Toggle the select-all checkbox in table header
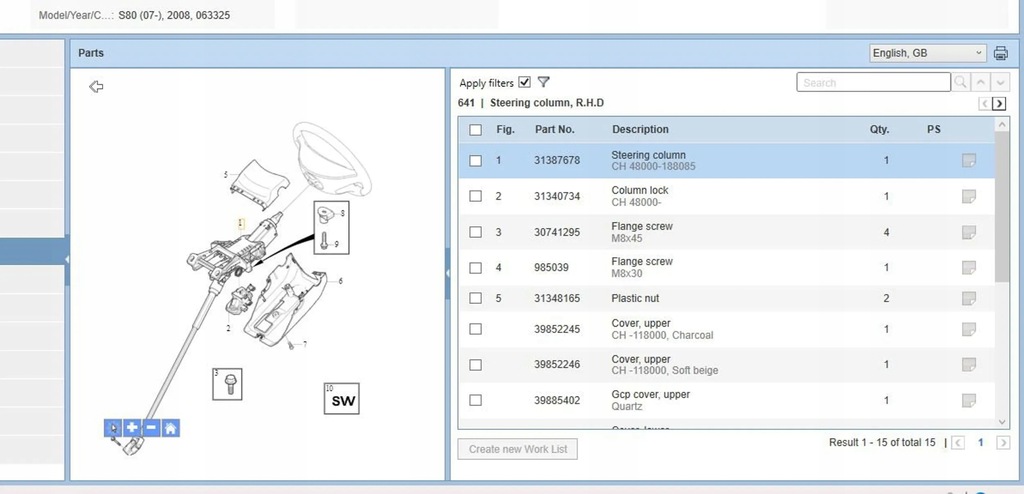 pos(475,129)
